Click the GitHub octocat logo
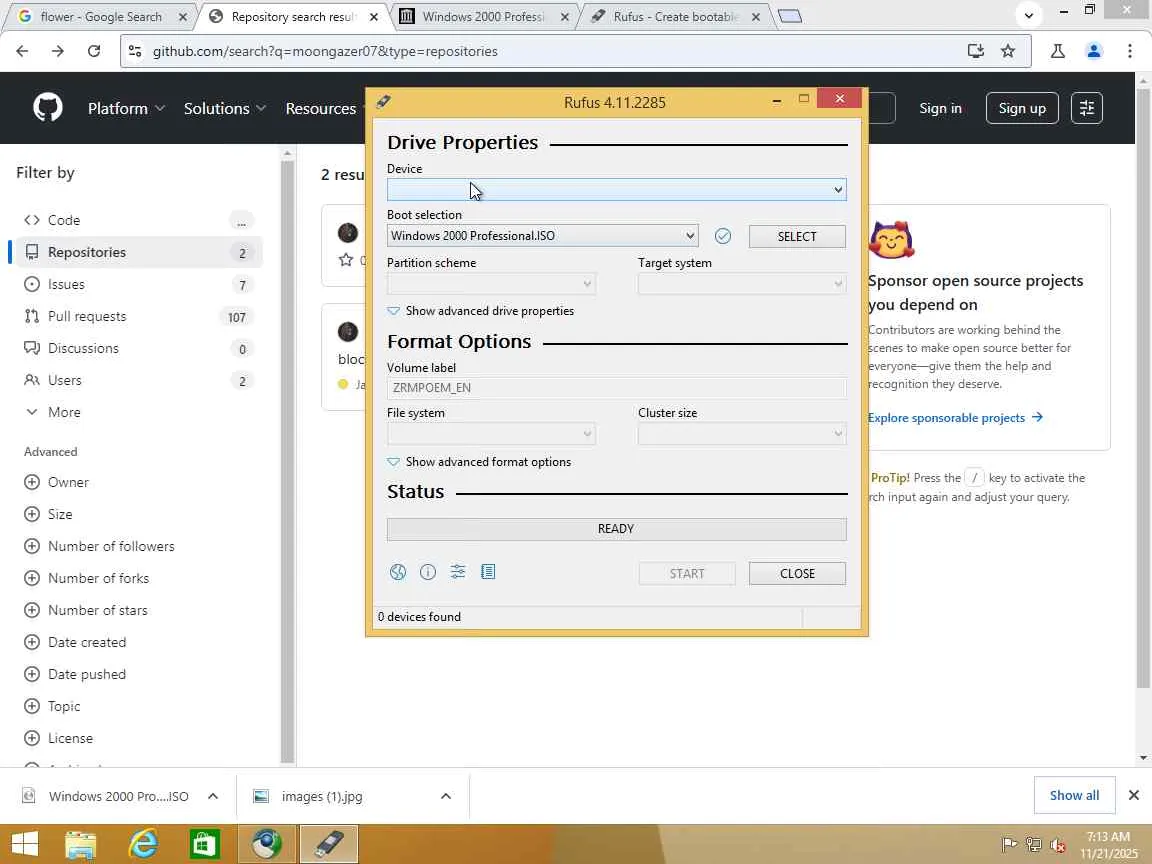 point(48,108)
